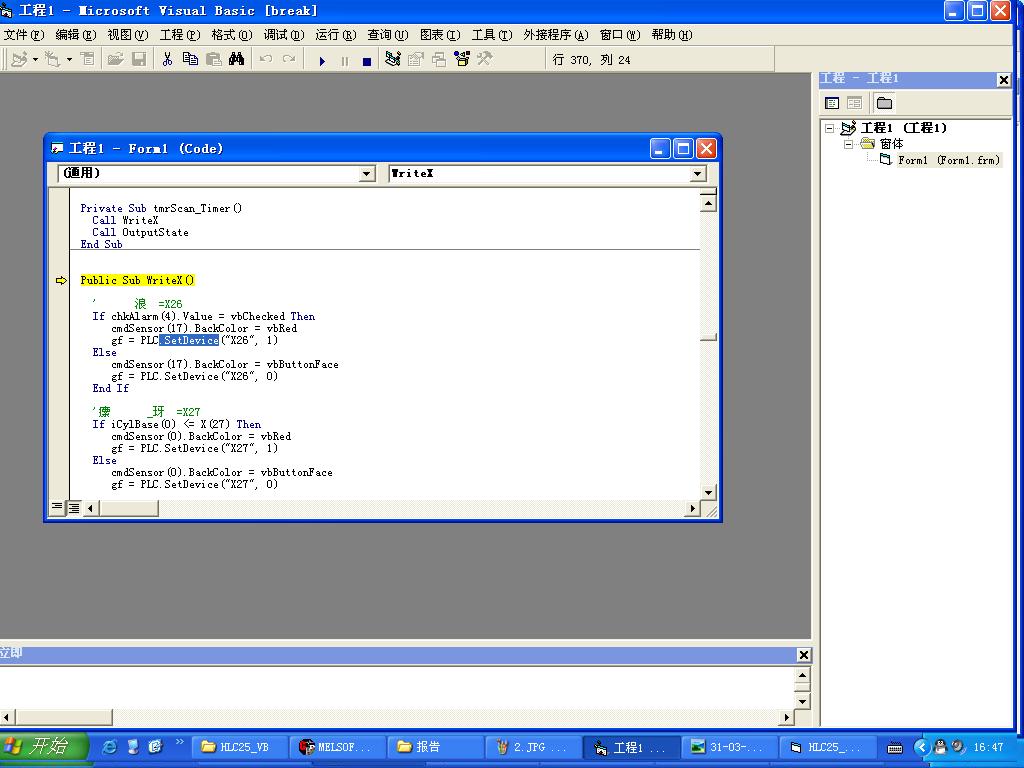
Task: Select Form1 (Form1.frm) in project tree
Action: pos(947,160)
